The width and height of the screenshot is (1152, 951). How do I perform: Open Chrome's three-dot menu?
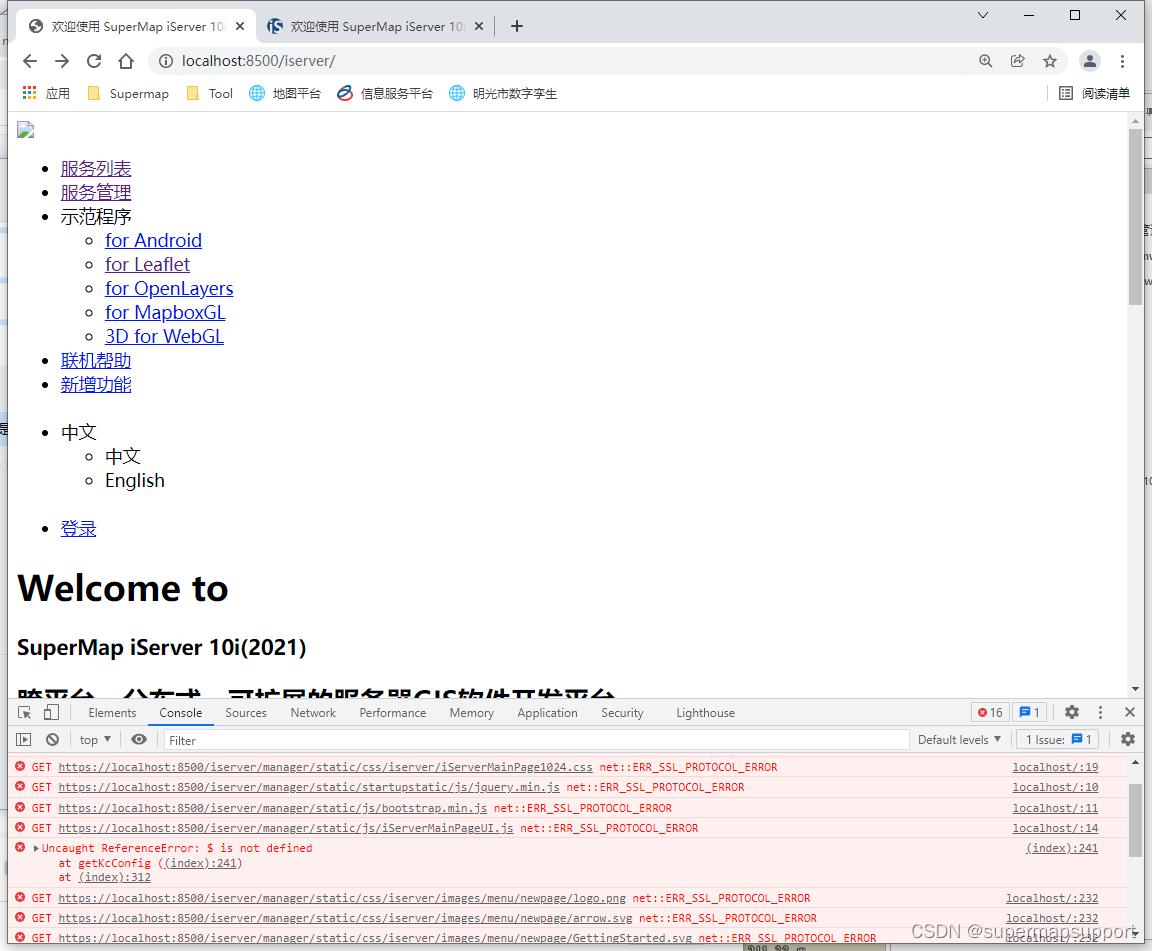pos(1122,61)
